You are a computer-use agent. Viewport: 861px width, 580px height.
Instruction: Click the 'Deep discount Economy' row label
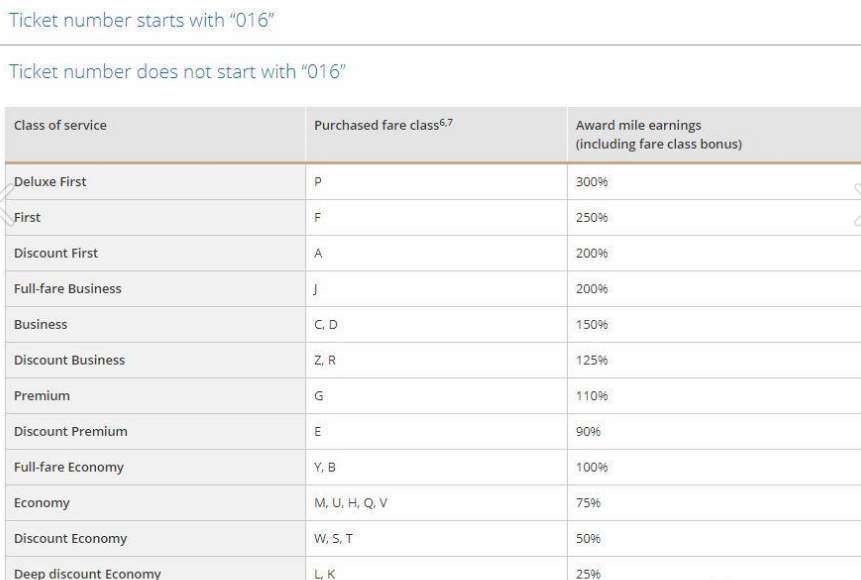(x=75, y=573)
